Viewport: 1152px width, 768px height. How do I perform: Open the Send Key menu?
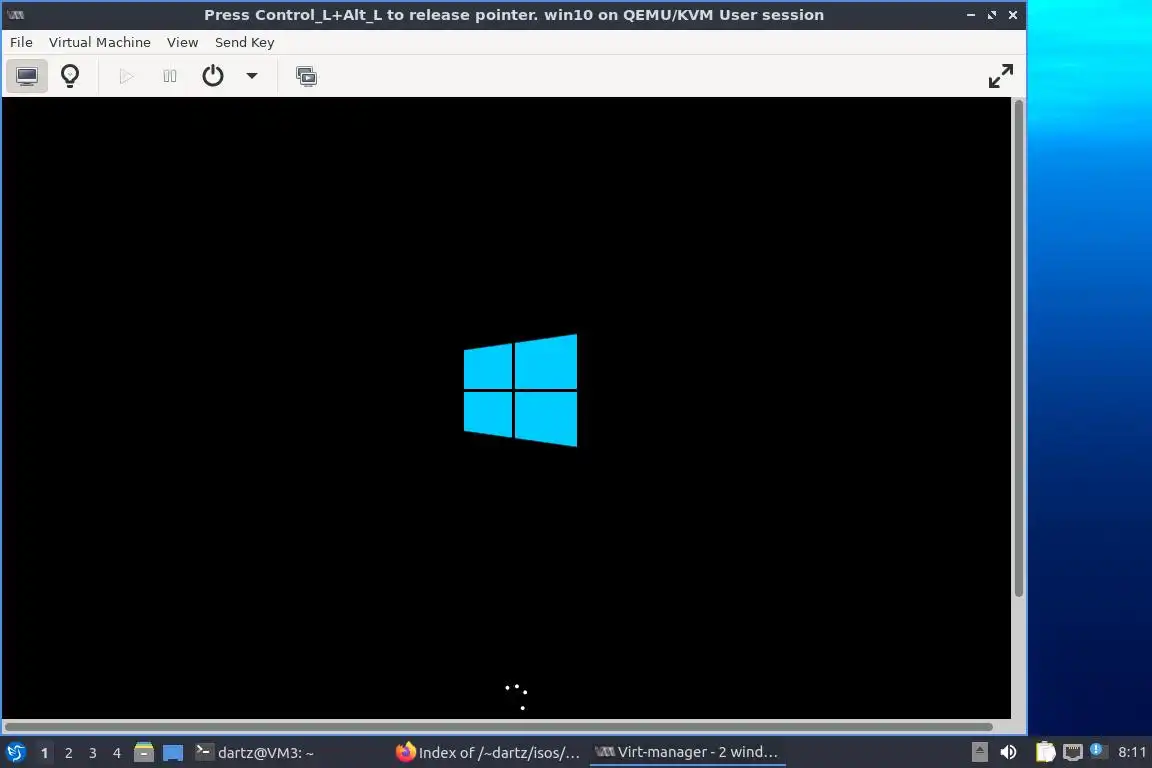(245, 43)
